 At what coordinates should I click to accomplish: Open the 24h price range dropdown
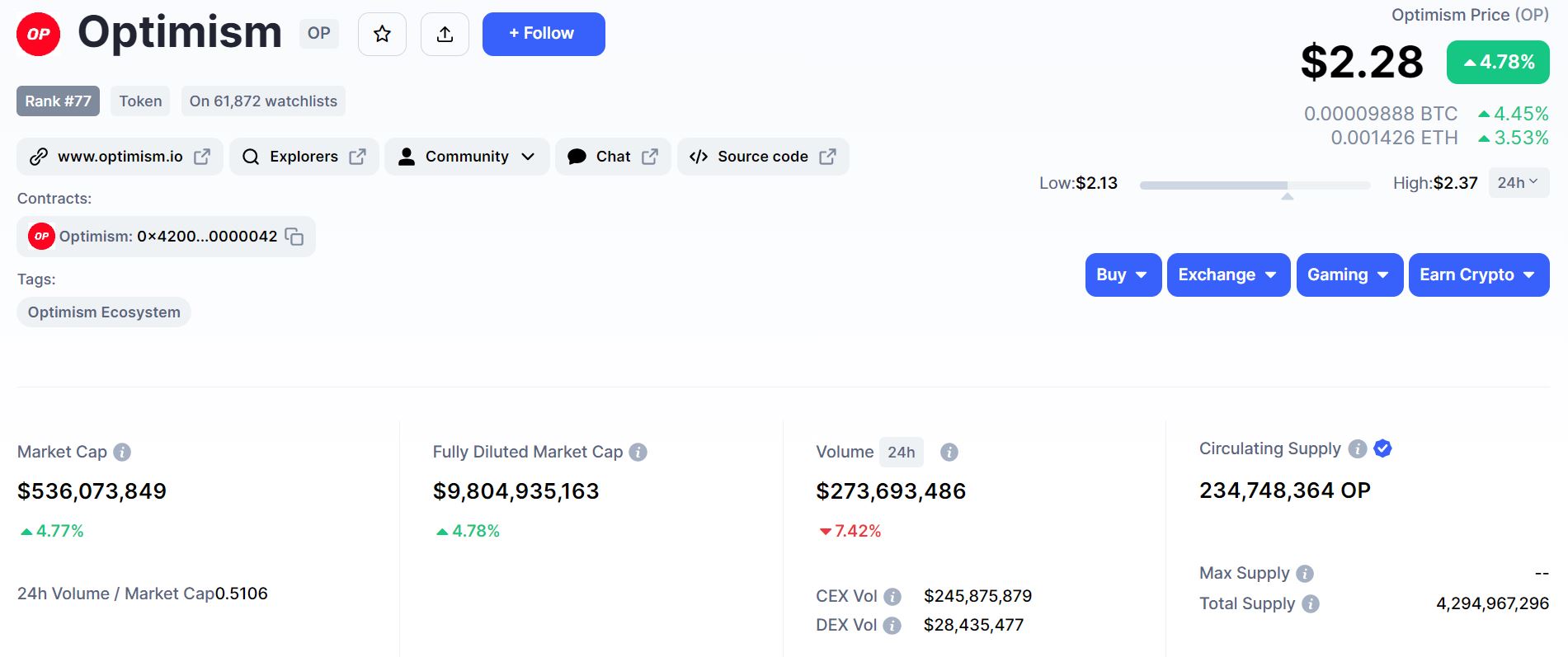coord(1519,183)
